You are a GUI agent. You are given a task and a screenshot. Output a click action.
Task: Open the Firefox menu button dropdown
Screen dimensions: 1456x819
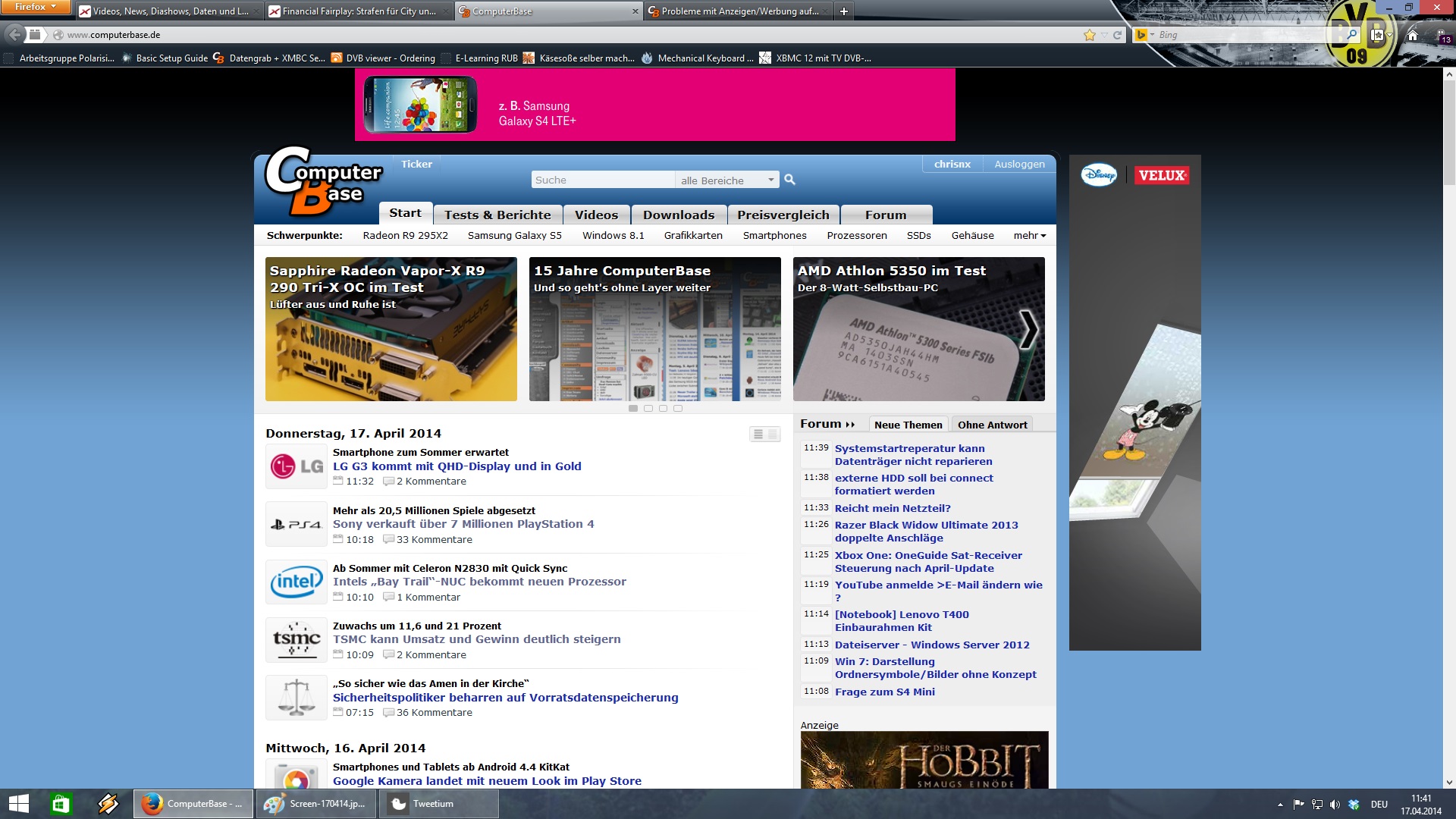click(x=35, y=7)
